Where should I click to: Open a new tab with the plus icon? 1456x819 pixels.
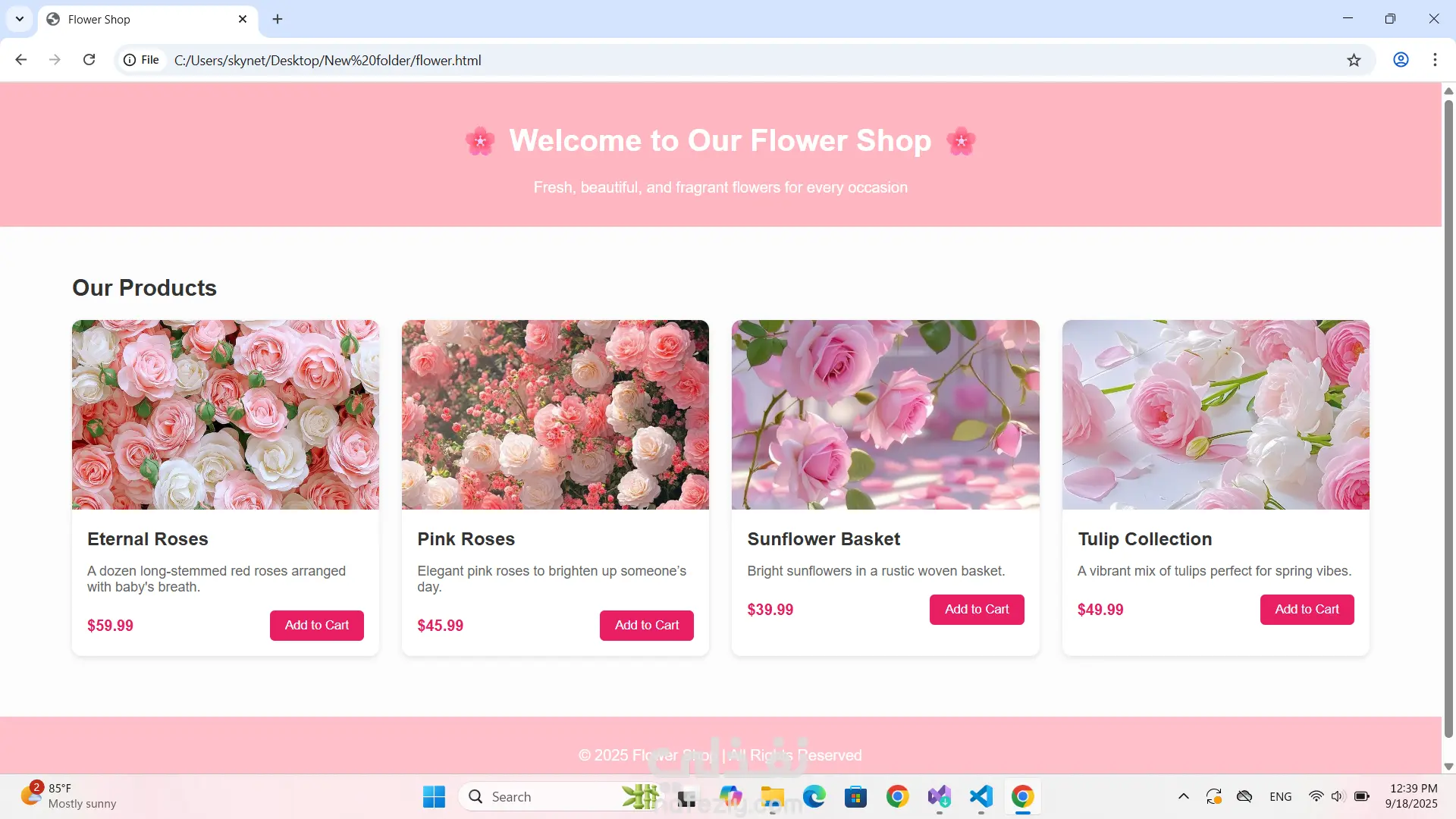pos(278,19)
